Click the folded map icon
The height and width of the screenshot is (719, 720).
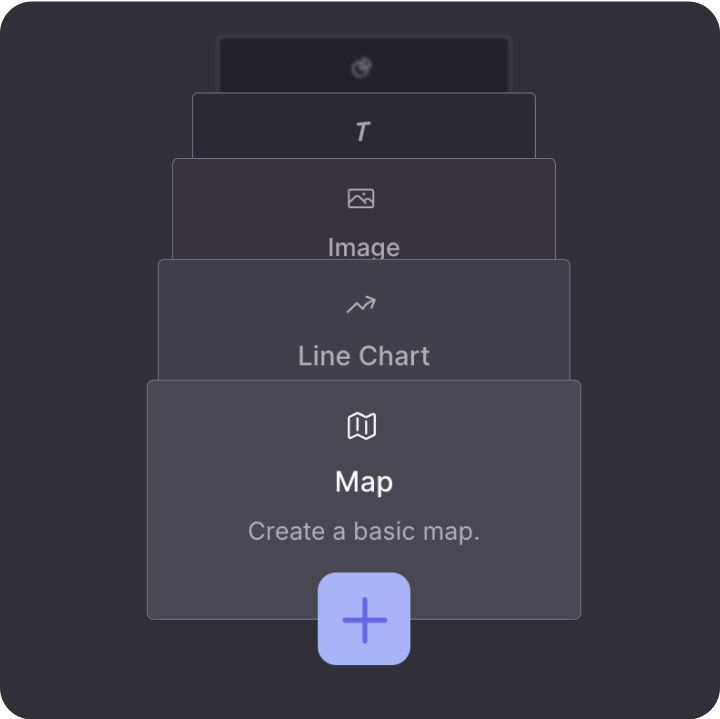coord(361,427)
